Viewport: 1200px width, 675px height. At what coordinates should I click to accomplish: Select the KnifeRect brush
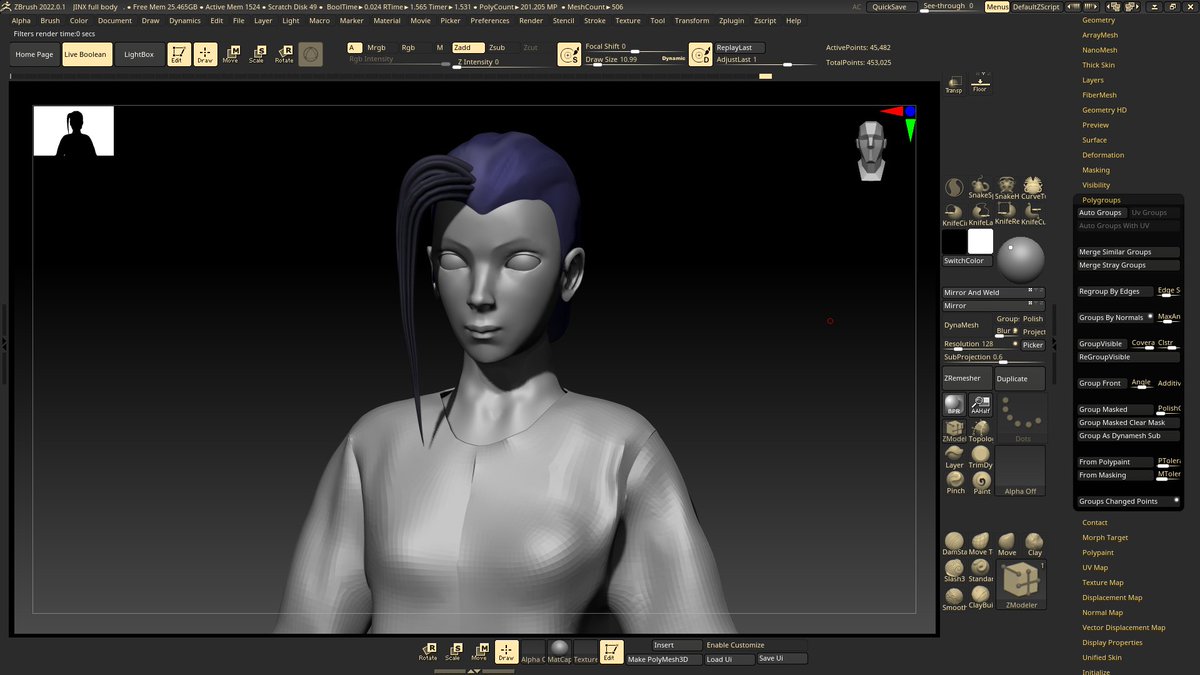tap(1006, 214)
